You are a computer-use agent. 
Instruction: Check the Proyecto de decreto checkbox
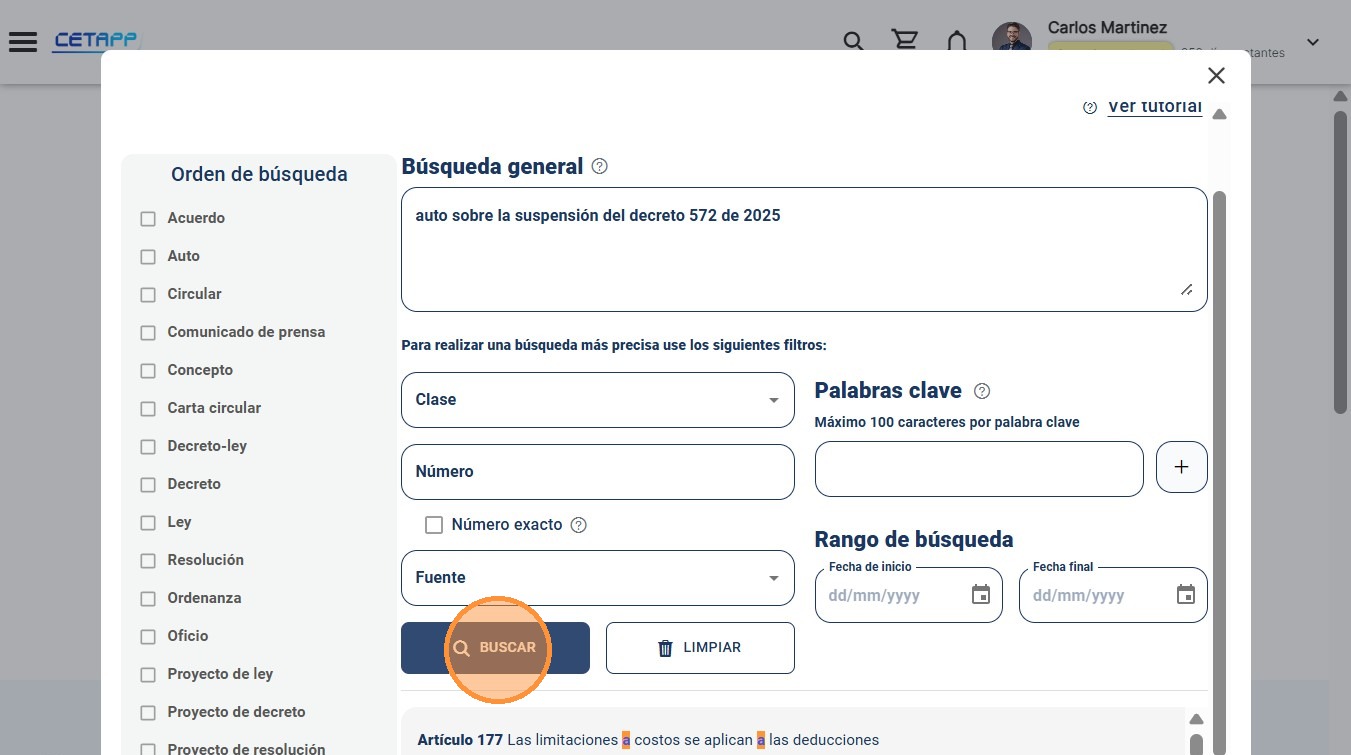[x=148, y=713]
